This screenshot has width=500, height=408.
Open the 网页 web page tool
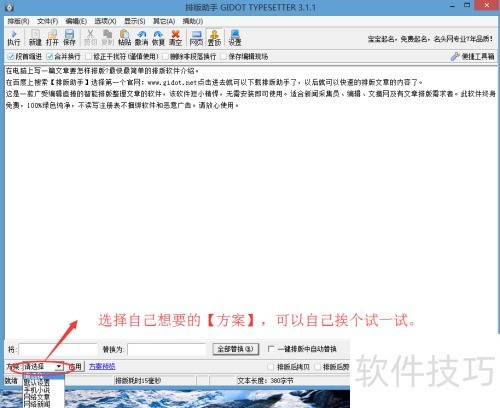click(196, 38)
